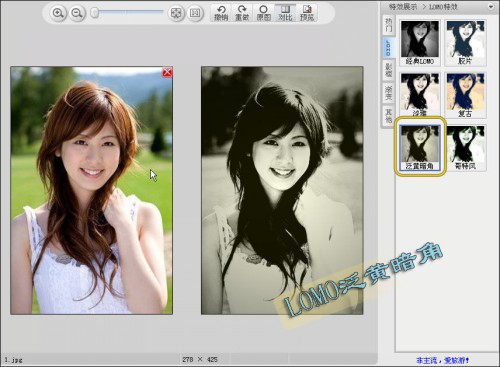Click the fit-to-window icon button
The width and height of the screenshot is (500, 367).
[176, 13]
